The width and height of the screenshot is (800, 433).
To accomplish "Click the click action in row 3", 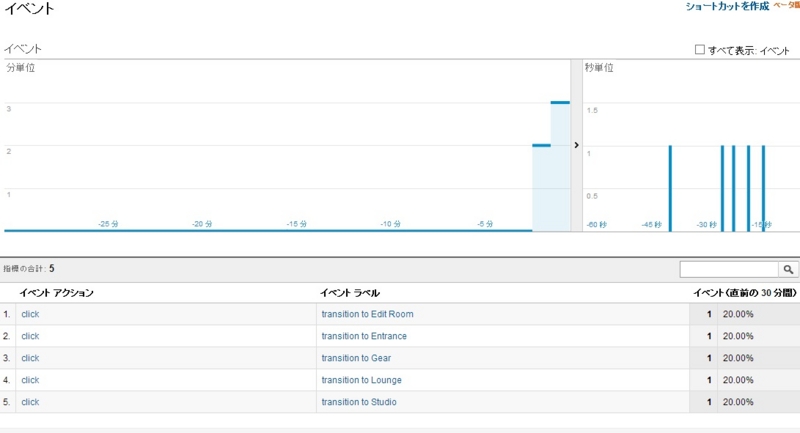I will coord(30,358).
